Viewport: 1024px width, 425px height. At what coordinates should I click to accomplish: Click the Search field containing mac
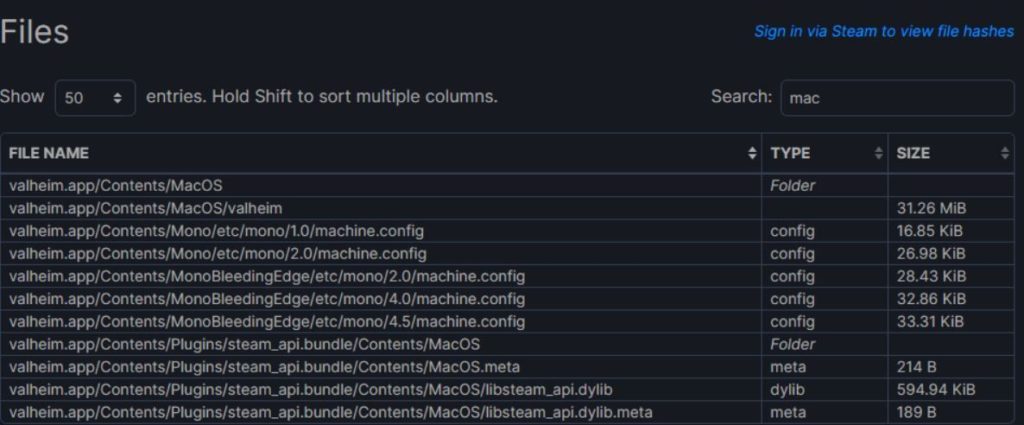[x=897, y=98]
